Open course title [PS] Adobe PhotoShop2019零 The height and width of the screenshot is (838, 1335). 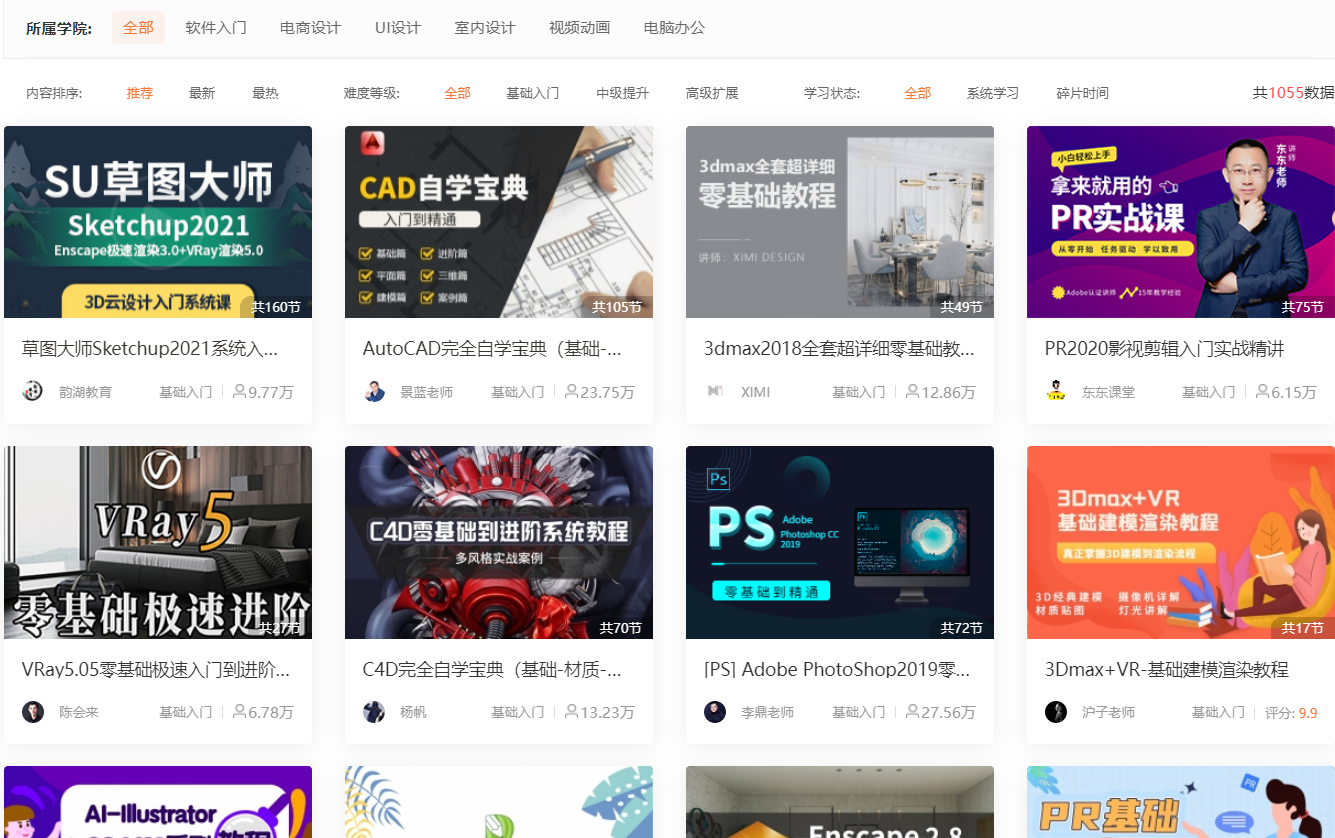coord(836,669)
